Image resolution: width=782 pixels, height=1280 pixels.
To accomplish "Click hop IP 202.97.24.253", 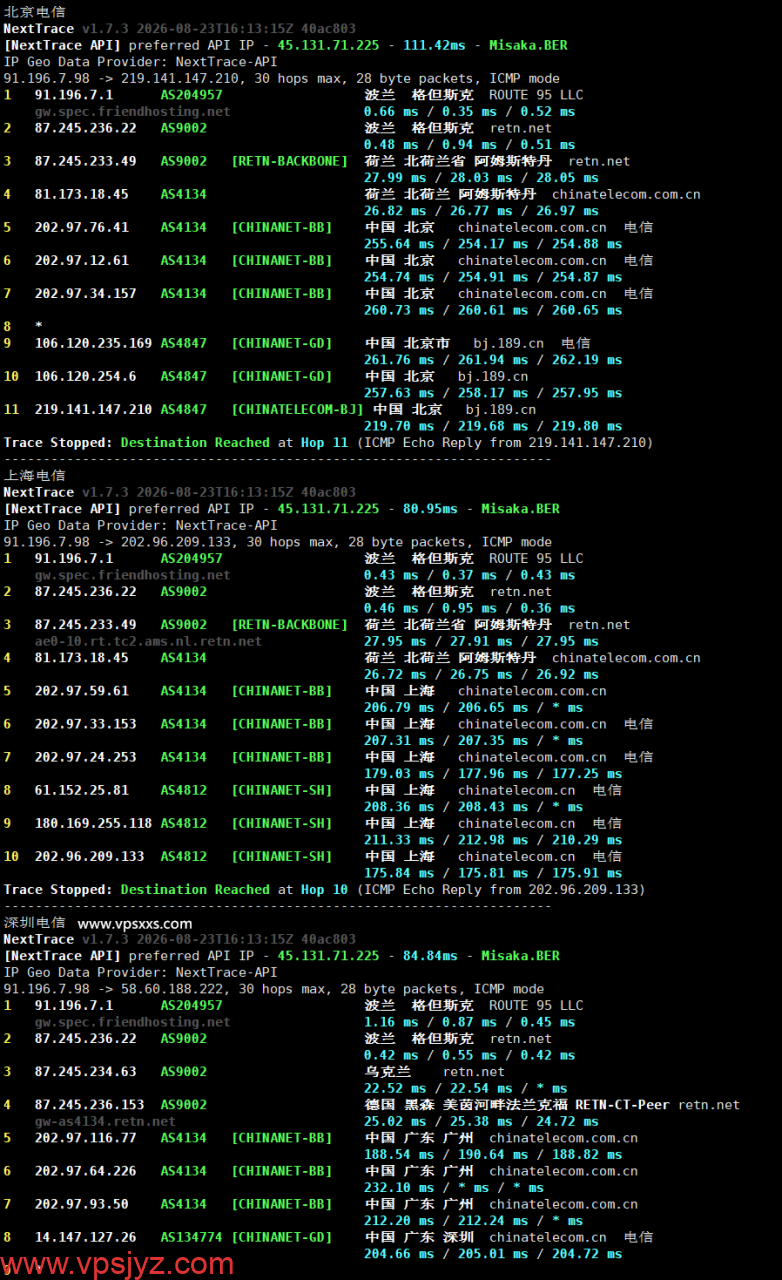I will [86, 757].
